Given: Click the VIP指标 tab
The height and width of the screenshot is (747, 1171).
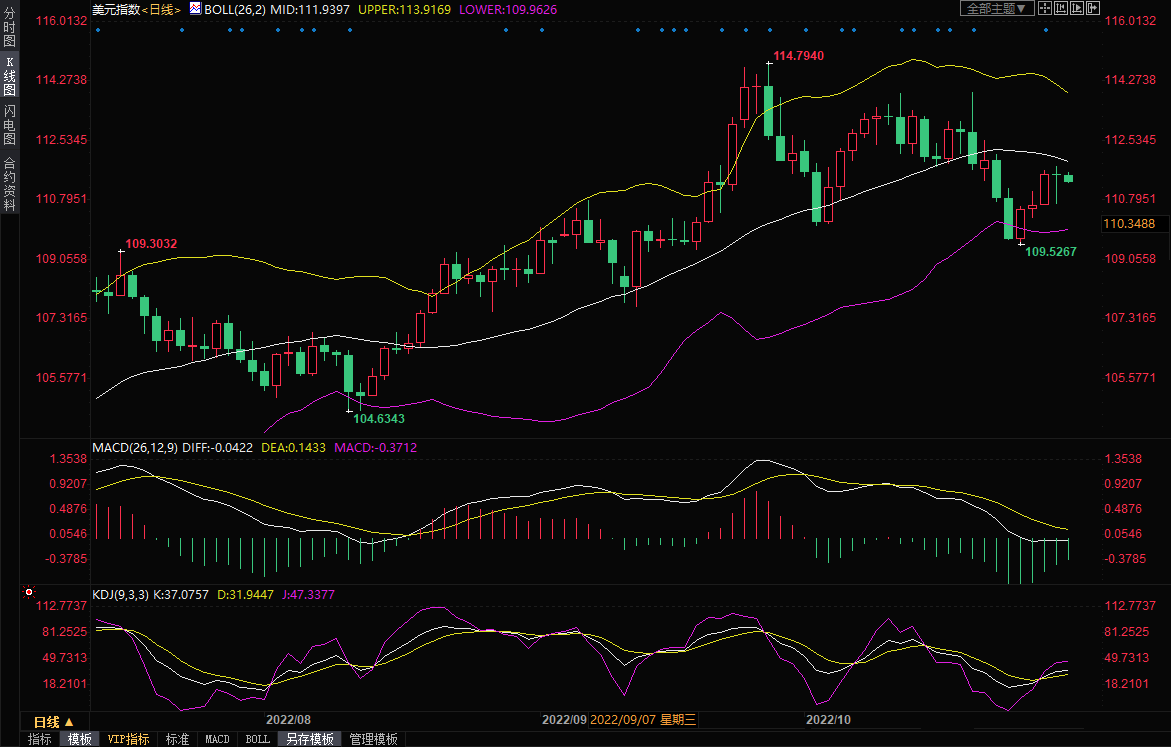Looking at the screenshot, I should click(129, 739).
